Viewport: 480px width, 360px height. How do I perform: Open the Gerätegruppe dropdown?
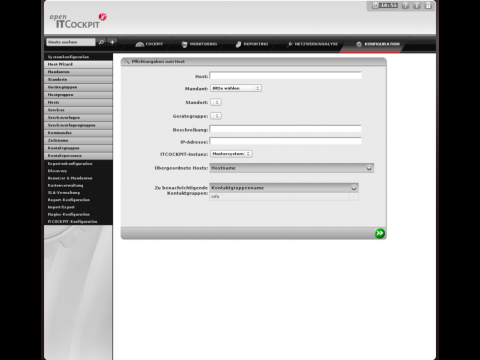coord(216,116)
